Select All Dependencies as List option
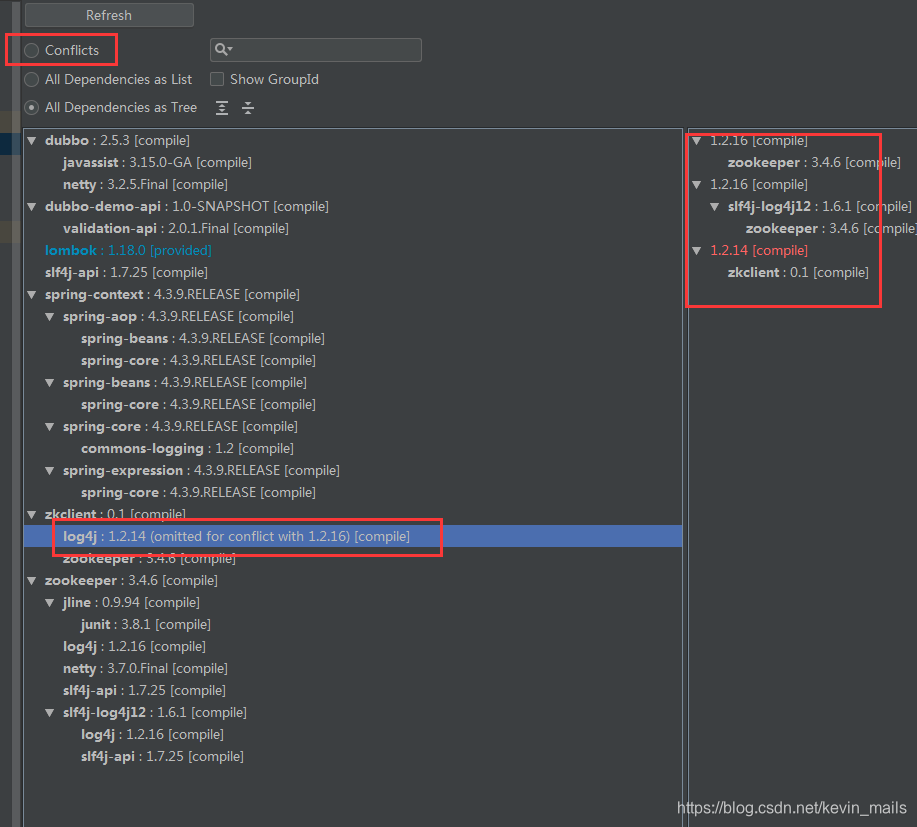This screenshot has width=917, height=827. (32, 80)
